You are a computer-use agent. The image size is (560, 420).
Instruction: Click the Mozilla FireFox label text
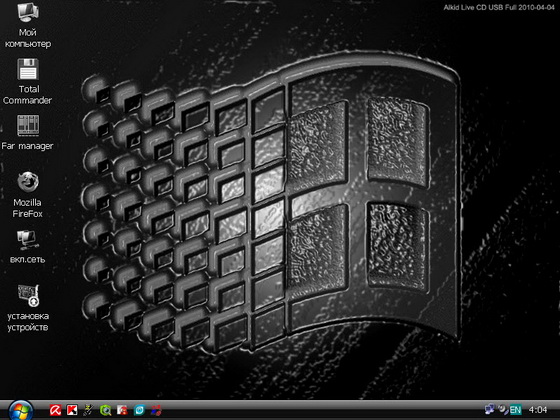[28, 208]
